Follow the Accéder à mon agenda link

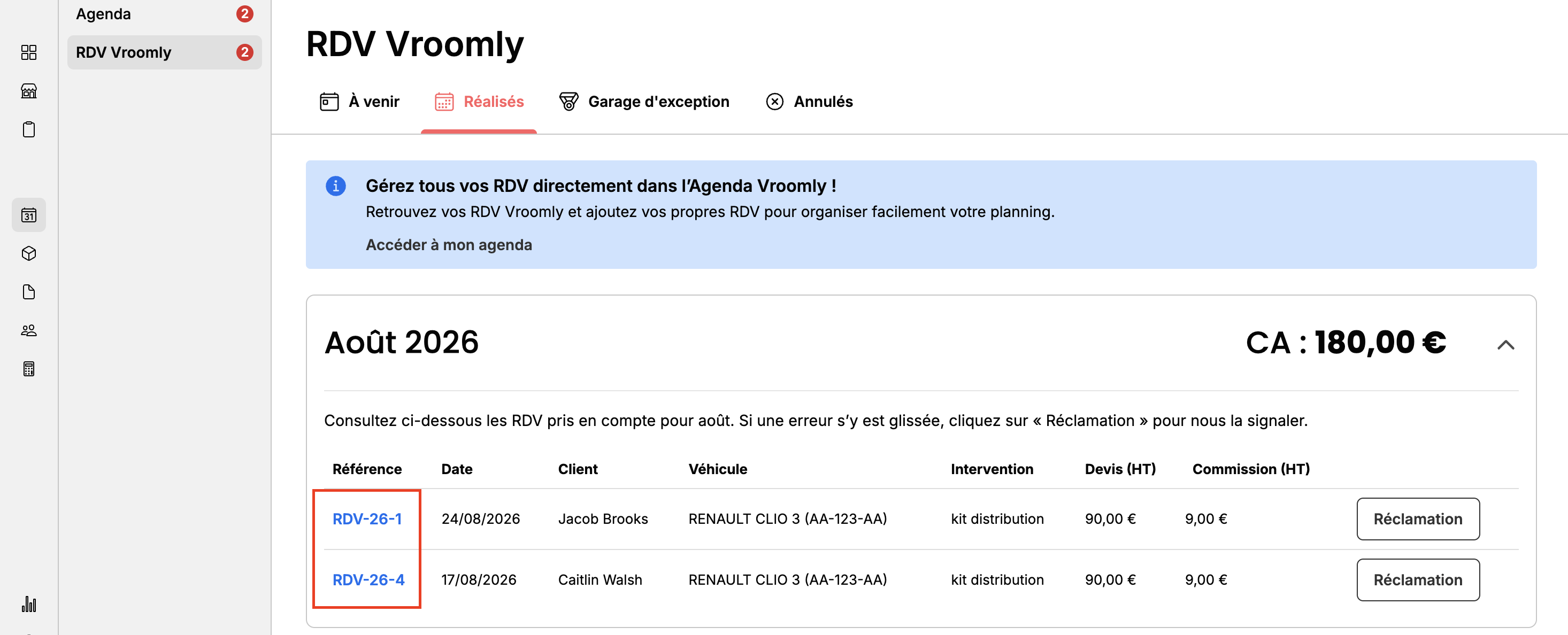[x=449, y=244]
